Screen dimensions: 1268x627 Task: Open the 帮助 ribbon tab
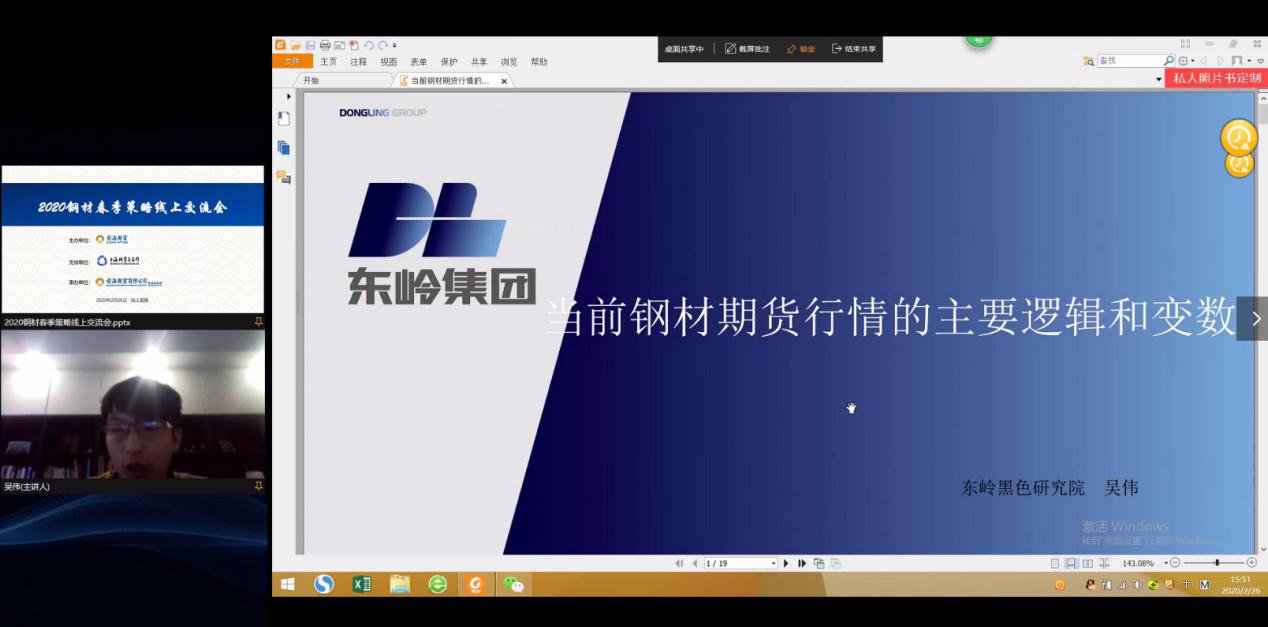click(x=539, y=62)
